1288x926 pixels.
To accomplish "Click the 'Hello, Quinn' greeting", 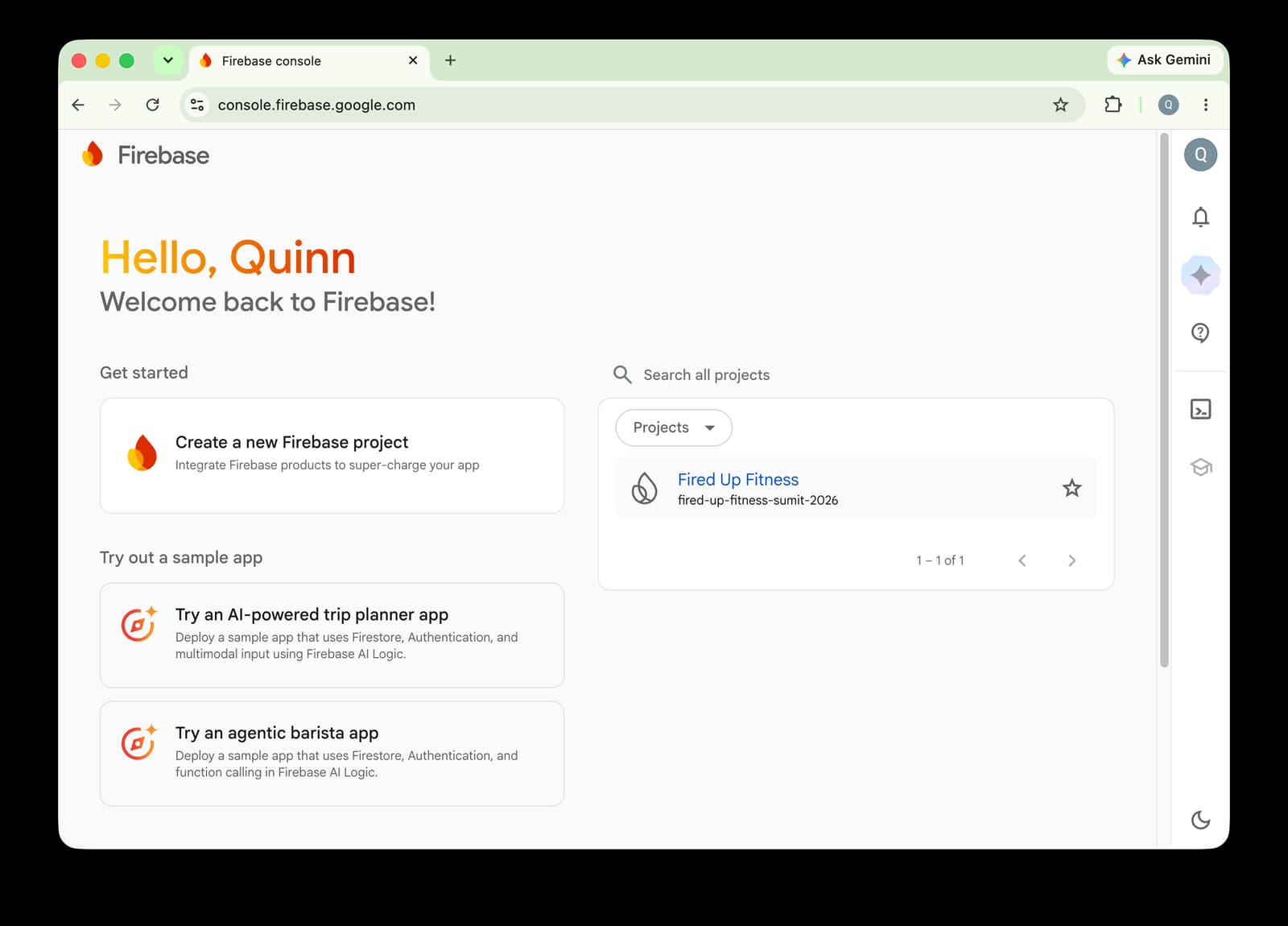I will tap(228, 258).
